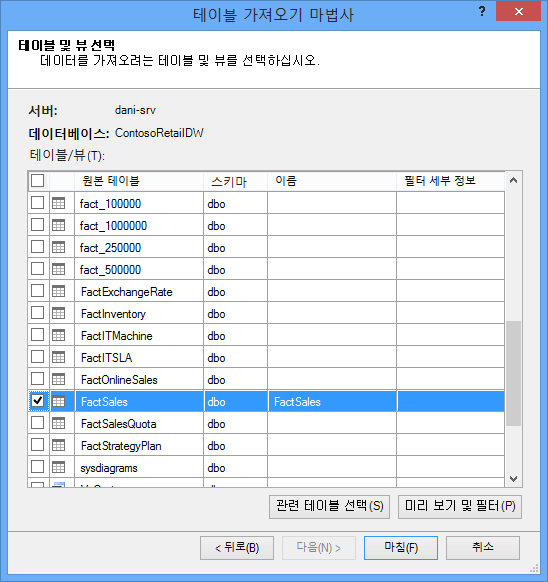This screenshot has width=548, height=582.
Task: Check the fact_100000 checkbox
Action: (37, 203)
